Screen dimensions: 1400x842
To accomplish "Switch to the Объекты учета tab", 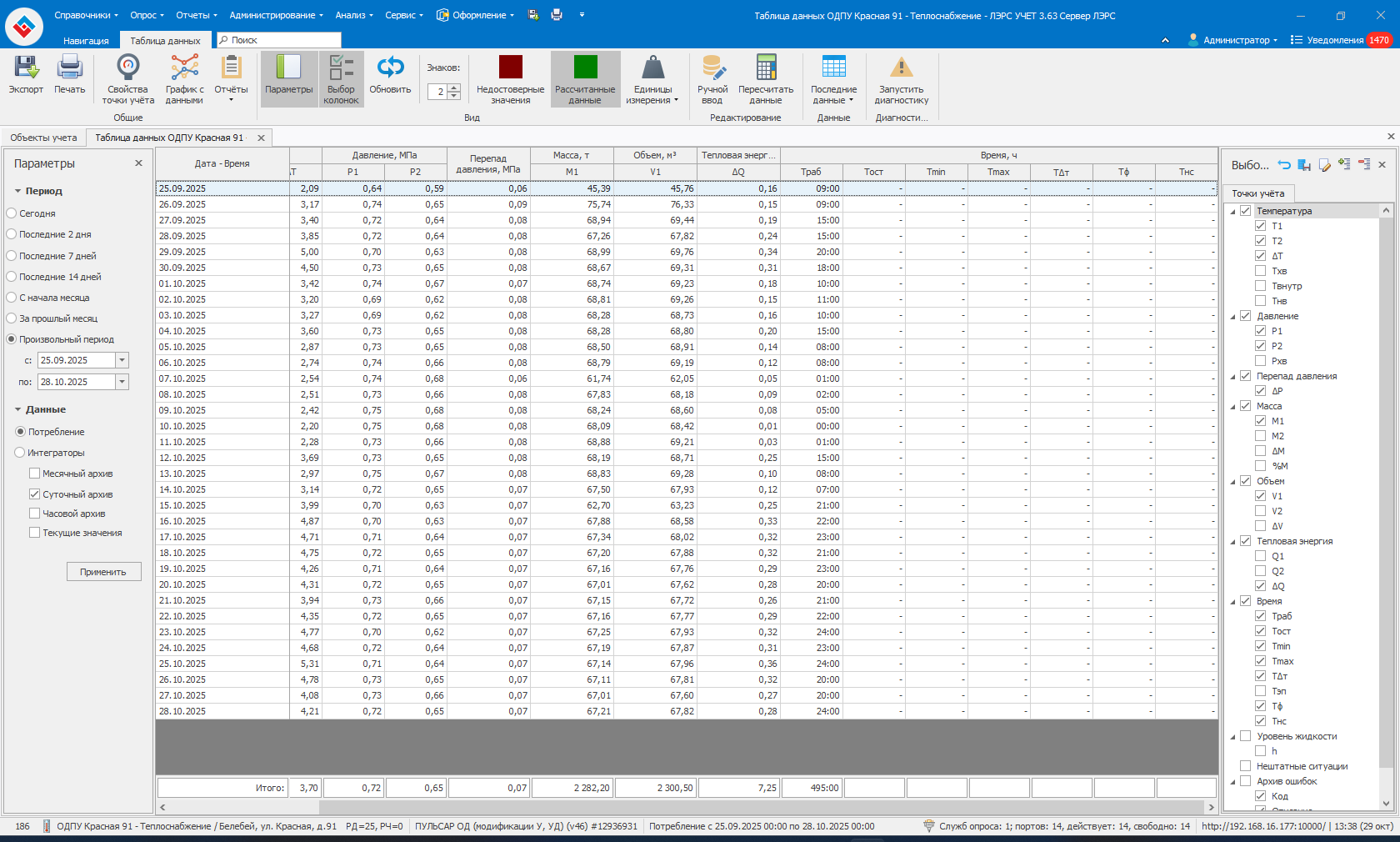I will point(43,138).
